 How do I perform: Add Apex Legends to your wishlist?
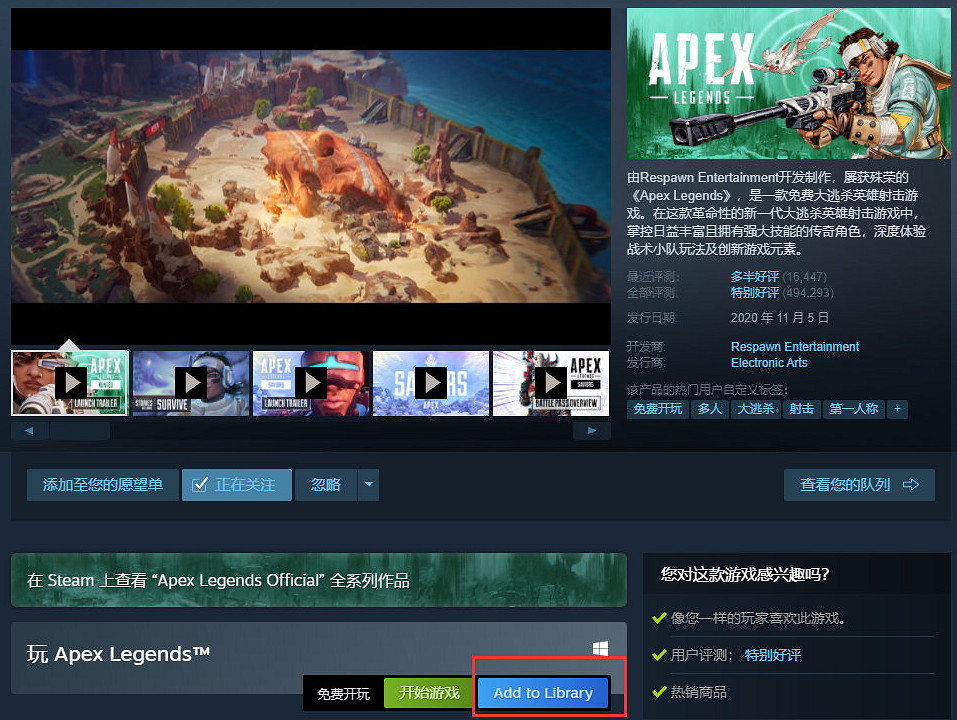coord(102,485)
